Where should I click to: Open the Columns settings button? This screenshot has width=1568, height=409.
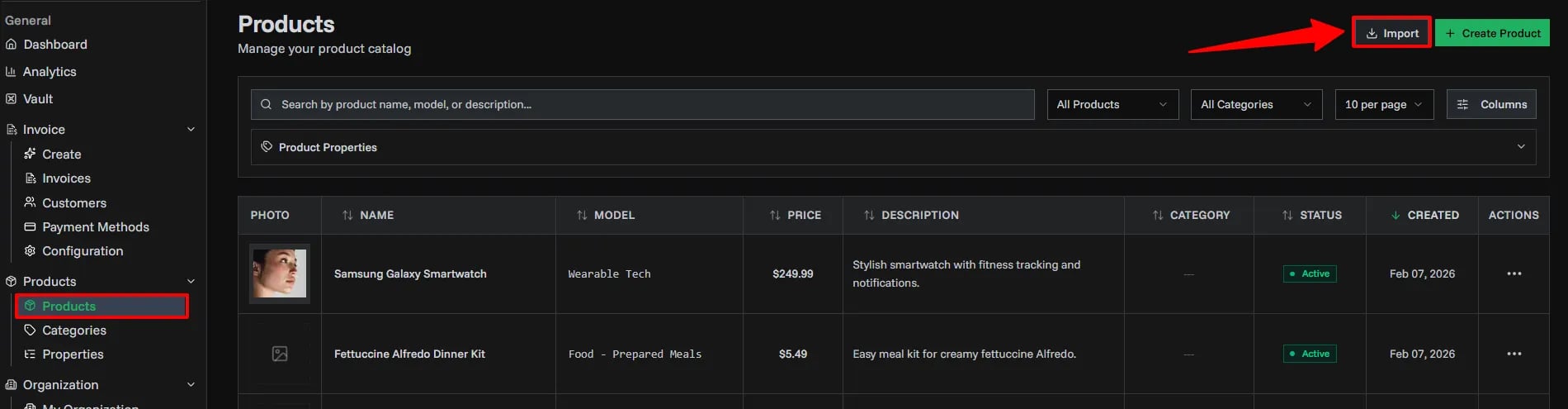1491,105
